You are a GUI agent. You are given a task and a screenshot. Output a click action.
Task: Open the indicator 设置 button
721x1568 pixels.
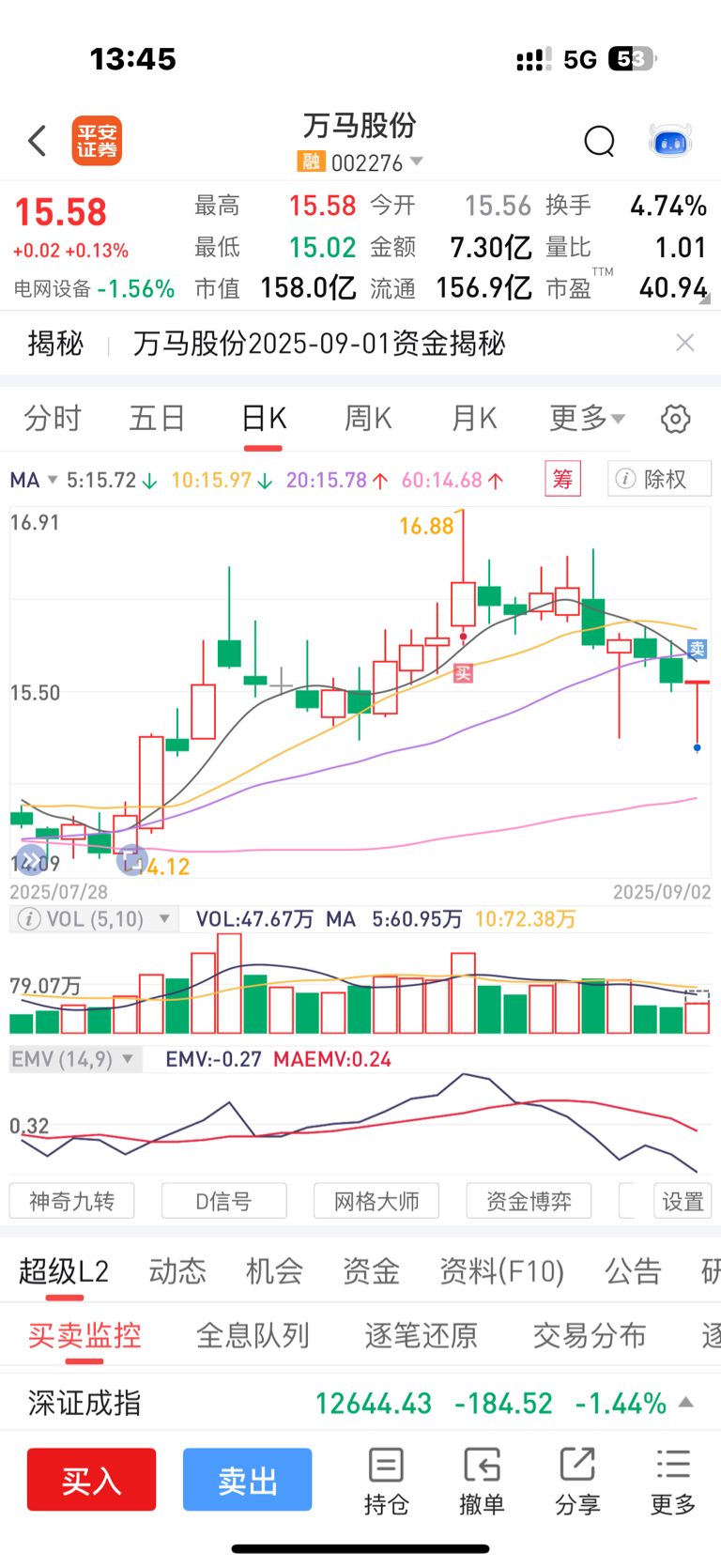683,1201
